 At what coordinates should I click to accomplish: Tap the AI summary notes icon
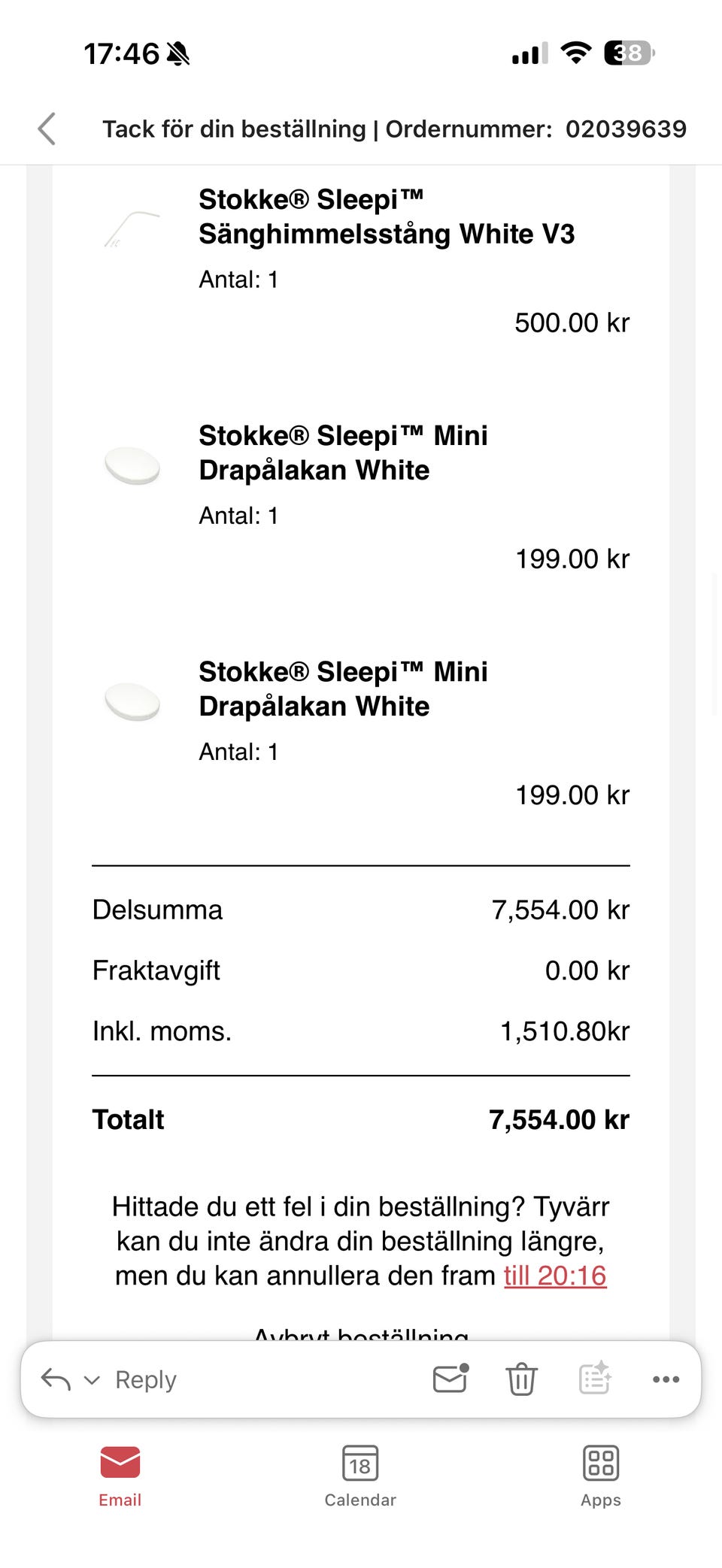click(595, 1378)
